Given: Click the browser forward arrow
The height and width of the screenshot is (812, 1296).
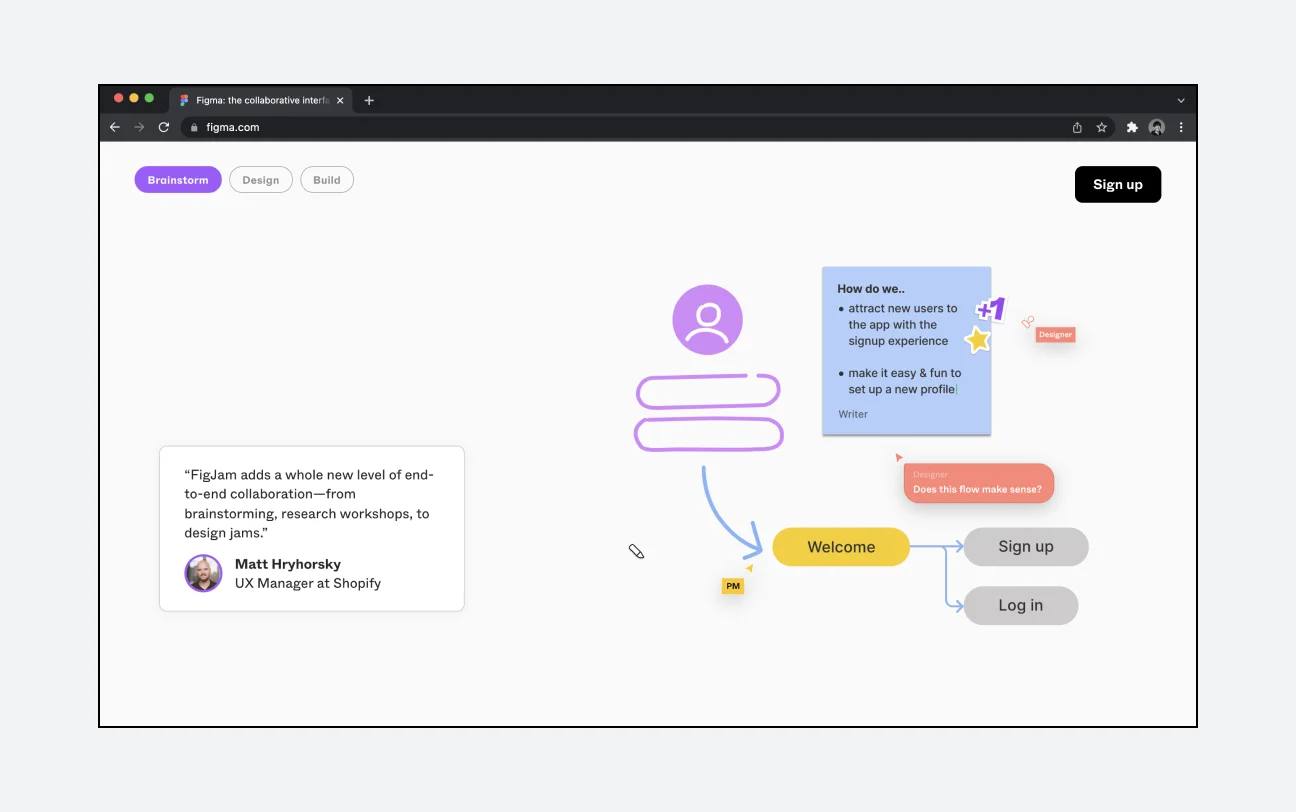Looking at the screenshot, I should pyautogui.click(x=139, y=127).
